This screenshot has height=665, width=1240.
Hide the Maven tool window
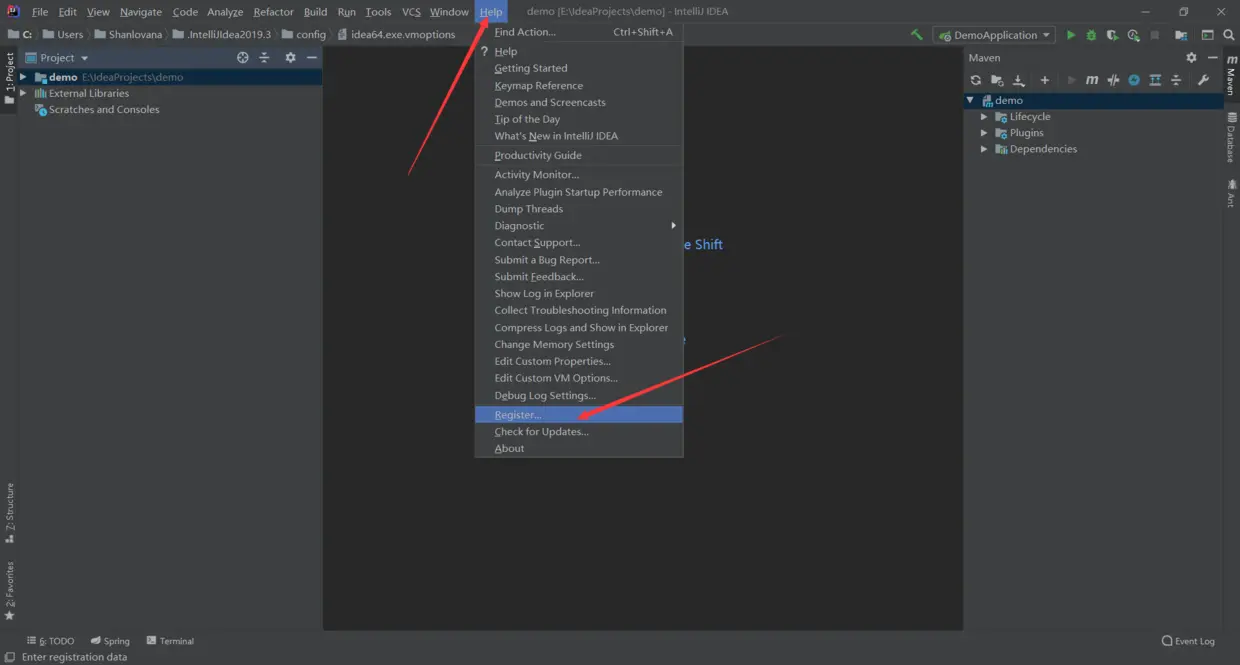click(x=1212, y=58)
